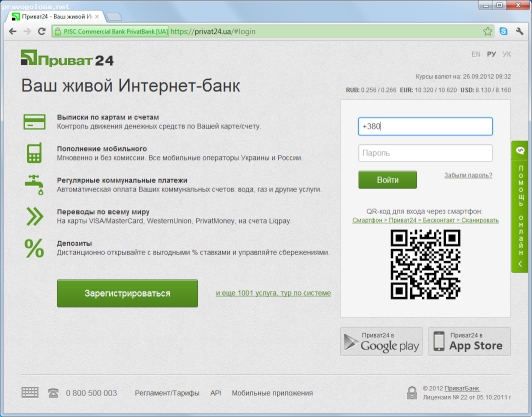
Task: Click the card statements icon
Action: 34,122
